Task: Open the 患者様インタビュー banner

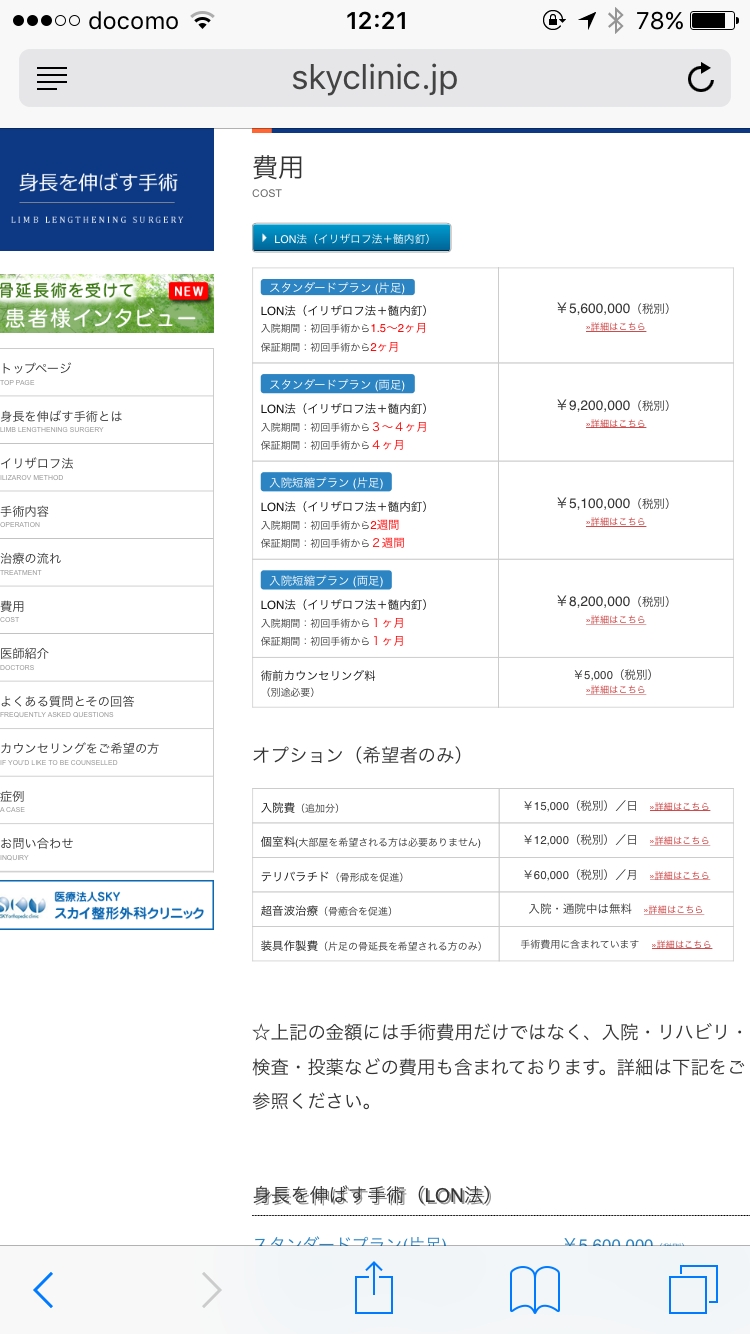Action: (106, 304)
